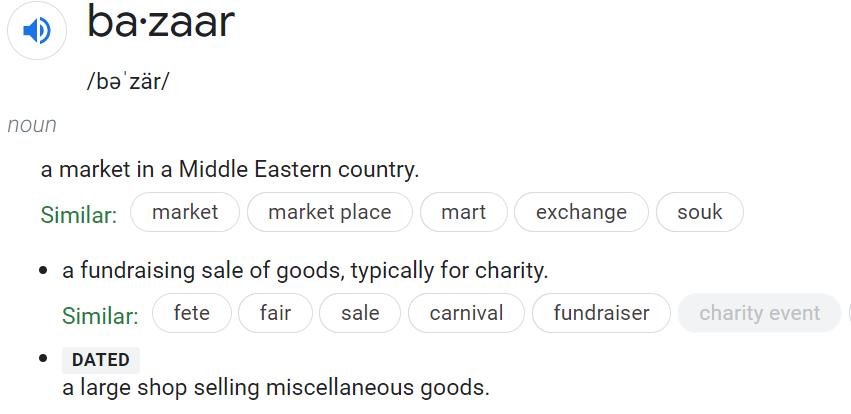Click the large shop definition text
851x414 pixels.
[275, 387]
